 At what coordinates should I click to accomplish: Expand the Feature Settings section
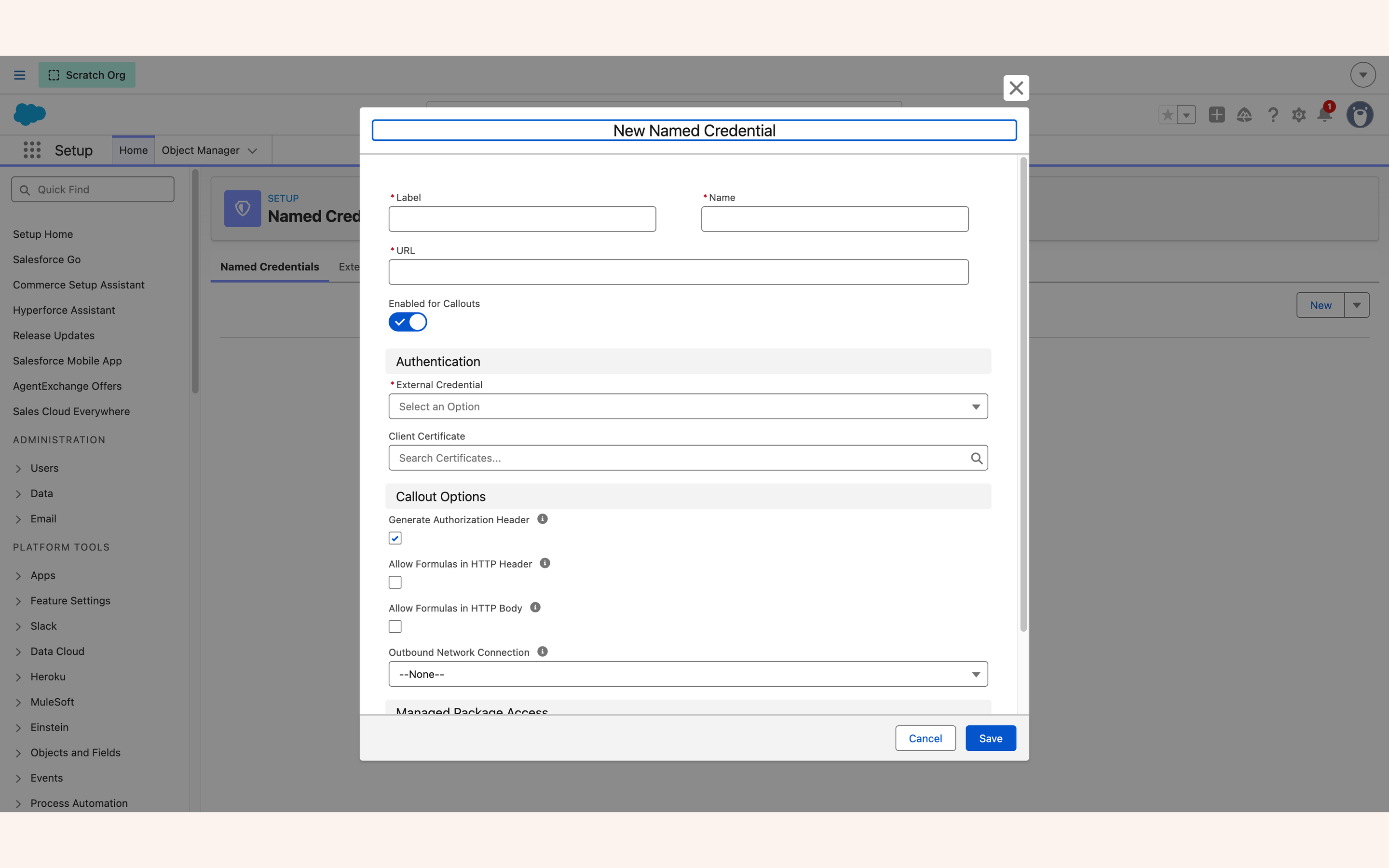[18, 602]
